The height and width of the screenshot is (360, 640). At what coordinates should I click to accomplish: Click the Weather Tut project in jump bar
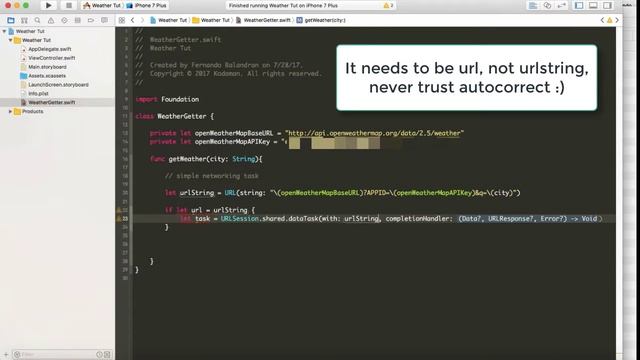tap(169, 20)
